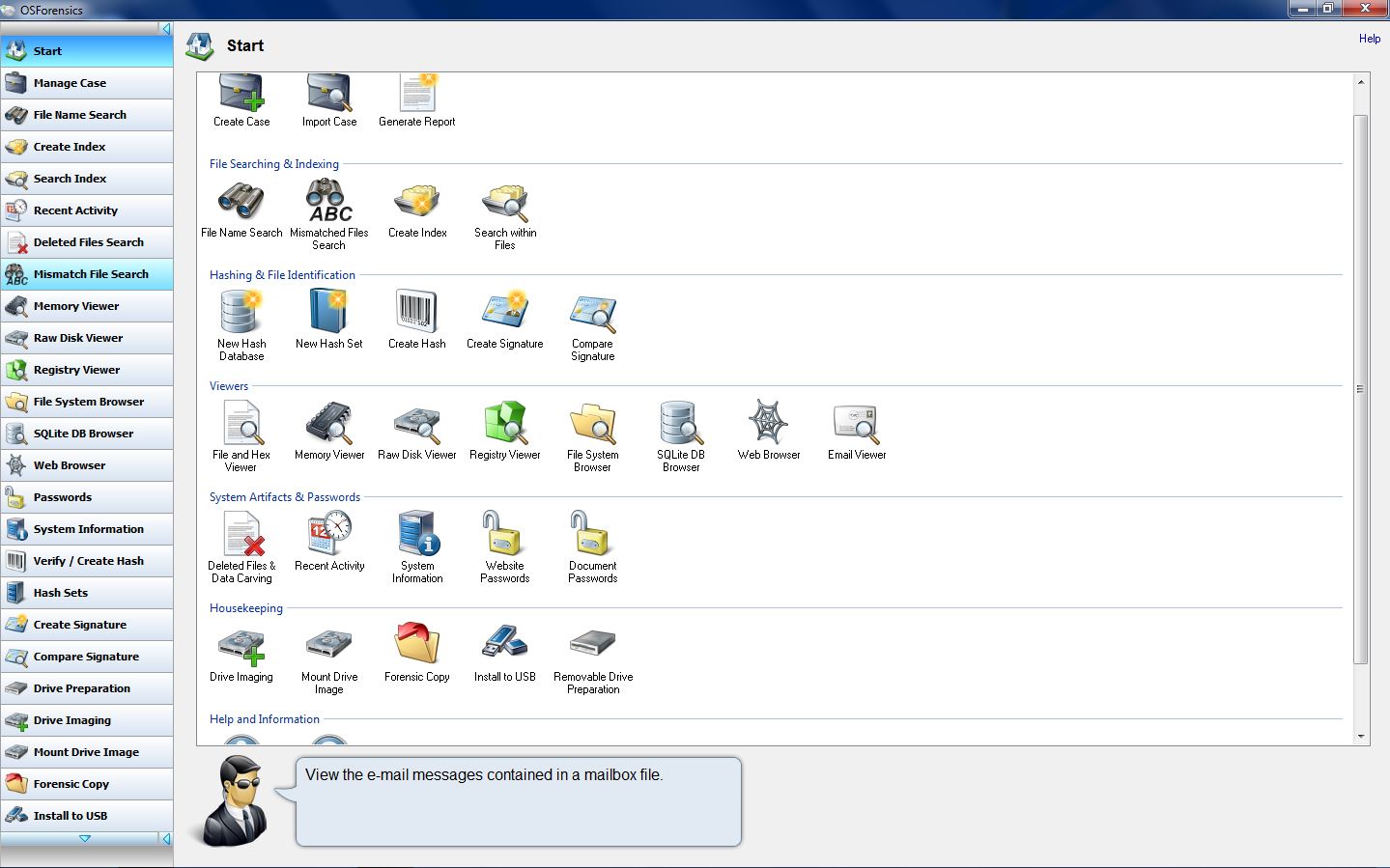Select New Hash Set book icon

pyautogui.click(x=329, y=311)
